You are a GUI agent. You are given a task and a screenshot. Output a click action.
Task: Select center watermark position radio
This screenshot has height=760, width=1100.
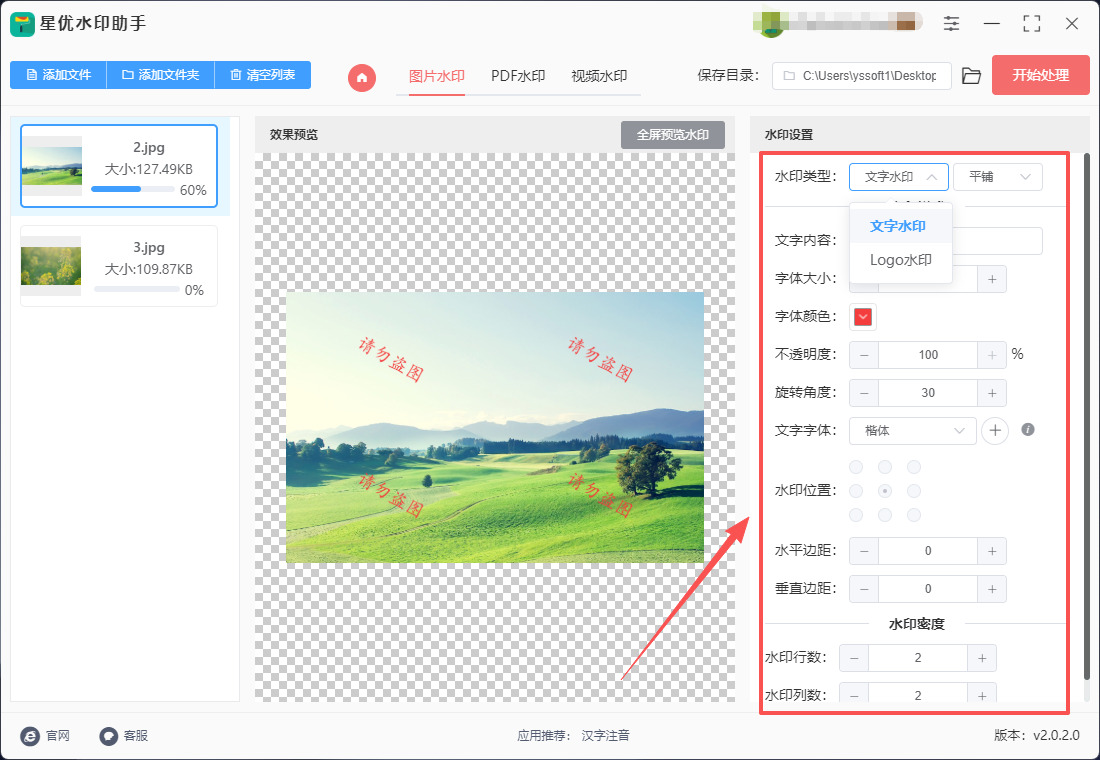pos(885,491)
